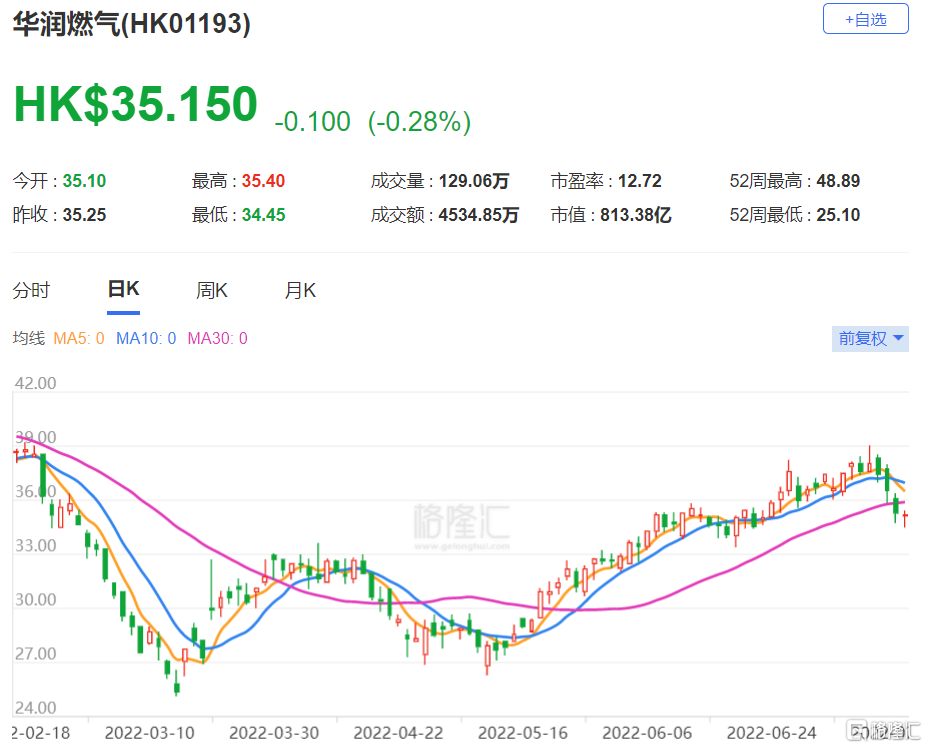928x748 pixels.
Task: Open the 月K monthly chart tab
Action: click(300, 291)
